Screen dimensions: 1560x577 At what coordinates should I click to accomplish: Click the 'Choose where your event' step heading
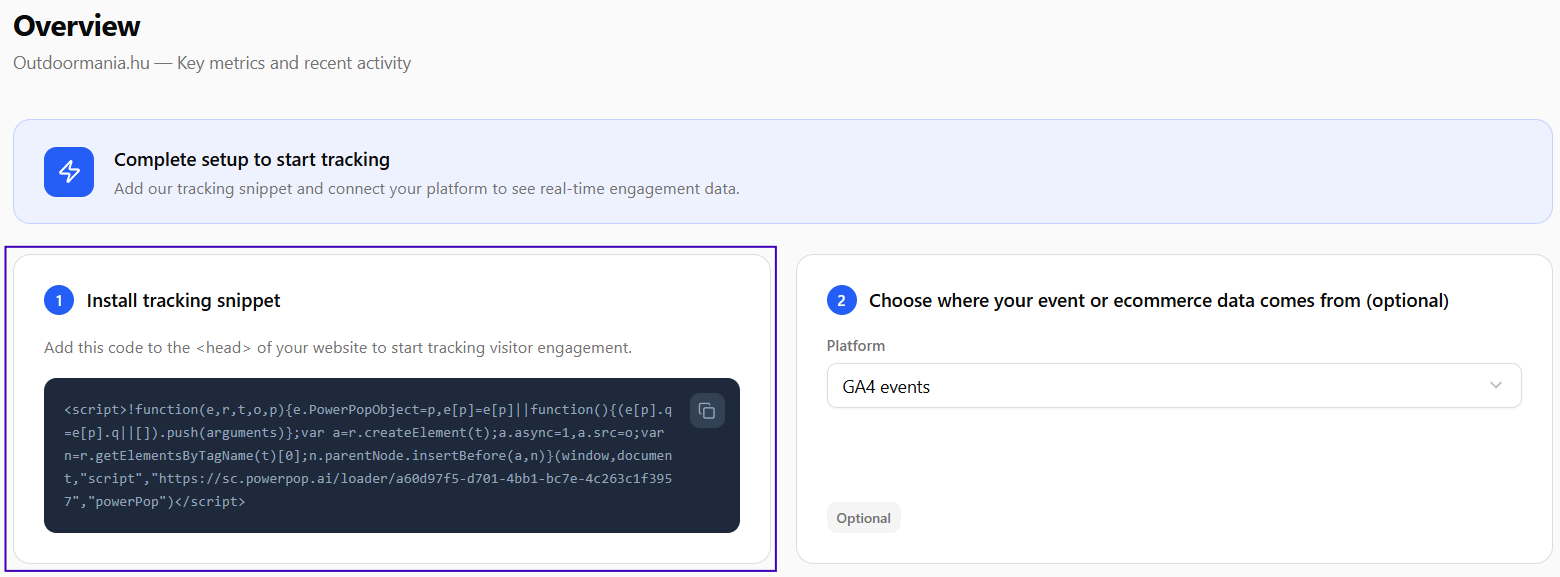click(x=1159, y=300)
